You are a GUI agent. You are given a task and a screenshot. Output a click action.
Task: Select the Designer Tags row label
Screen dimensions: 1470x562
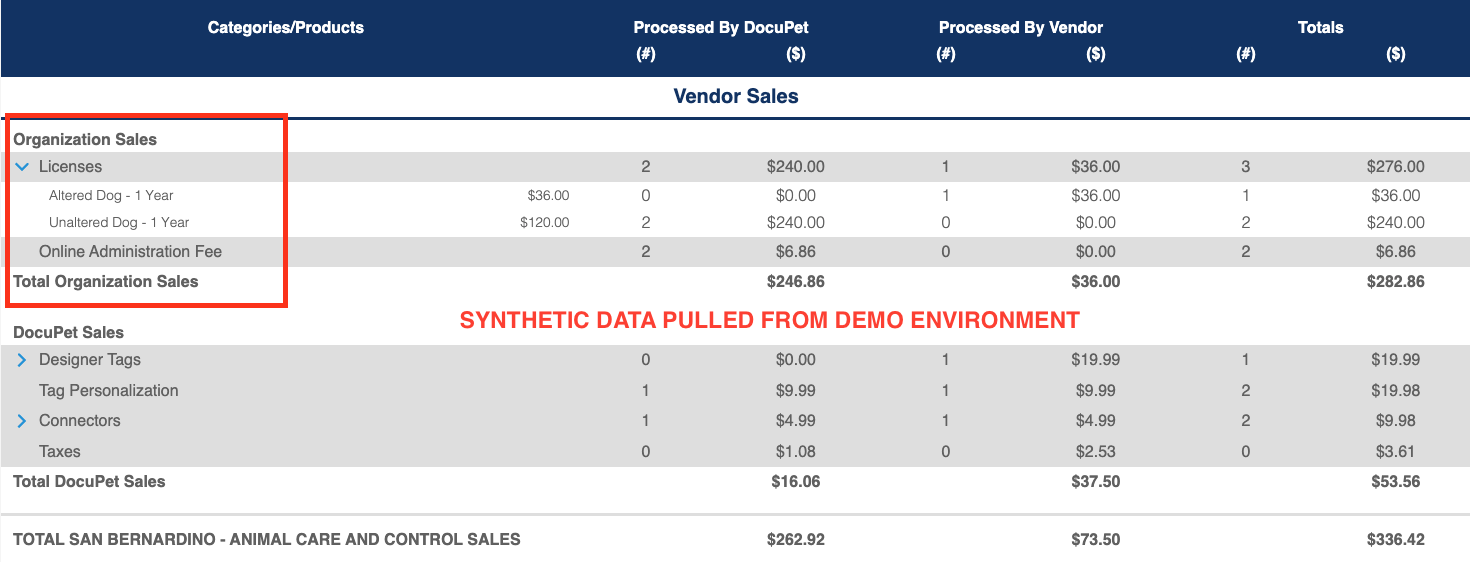90,360
